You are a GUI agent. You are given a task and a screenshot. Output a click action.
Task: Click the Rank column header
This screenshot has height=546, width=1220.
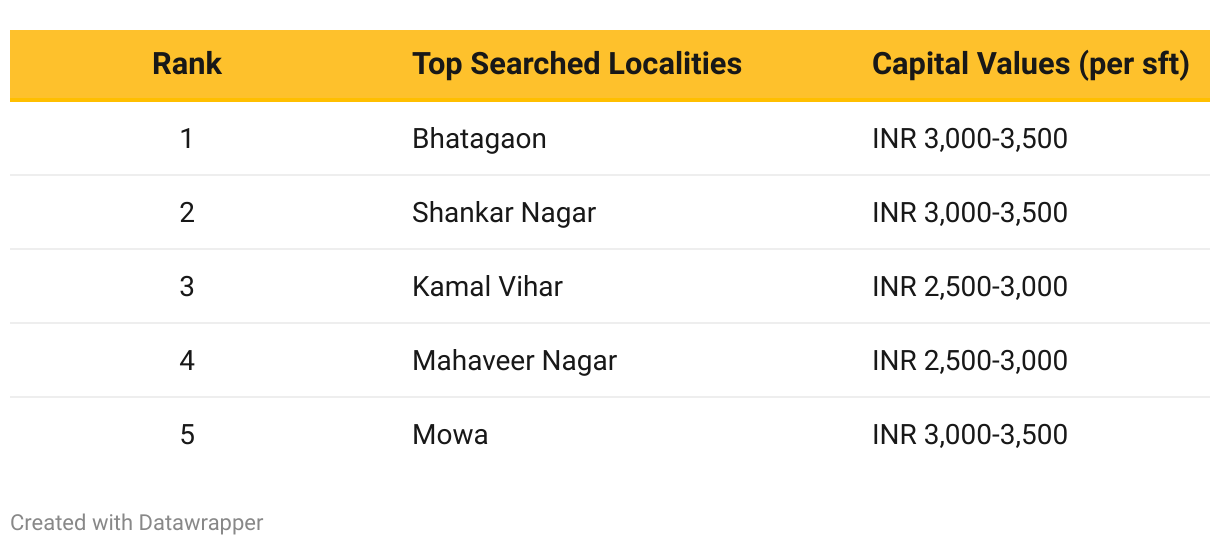[187, 65]
